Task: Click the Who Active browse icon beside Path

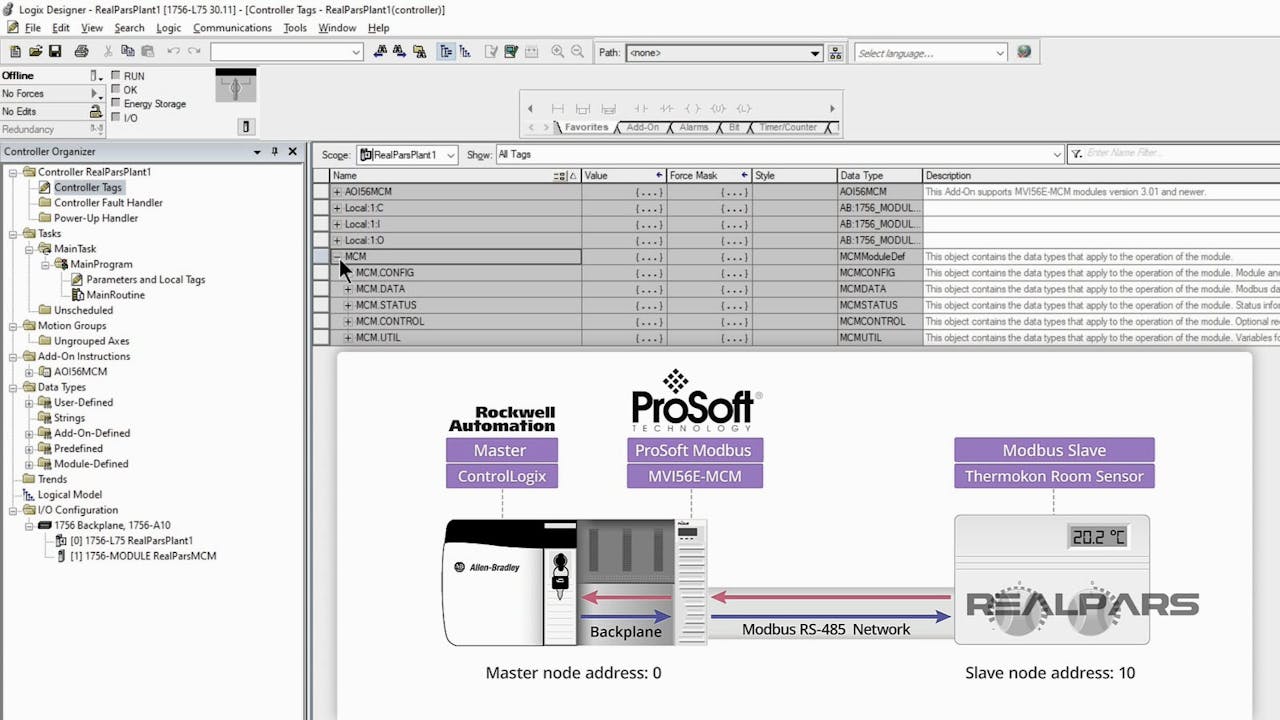Action: pos(836,51)
